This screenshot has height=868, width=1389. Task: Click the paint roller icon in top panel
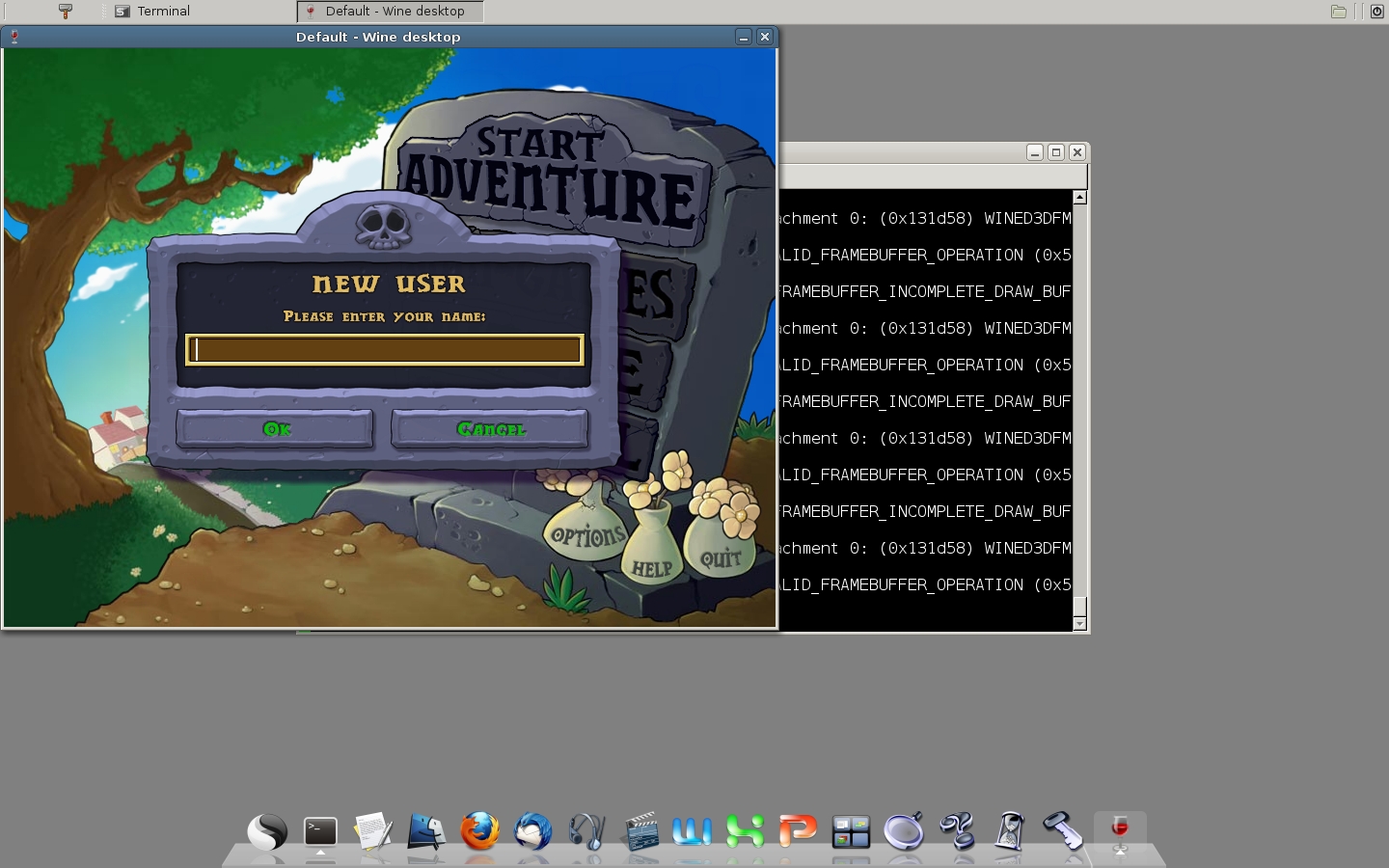tap(66, 12)
